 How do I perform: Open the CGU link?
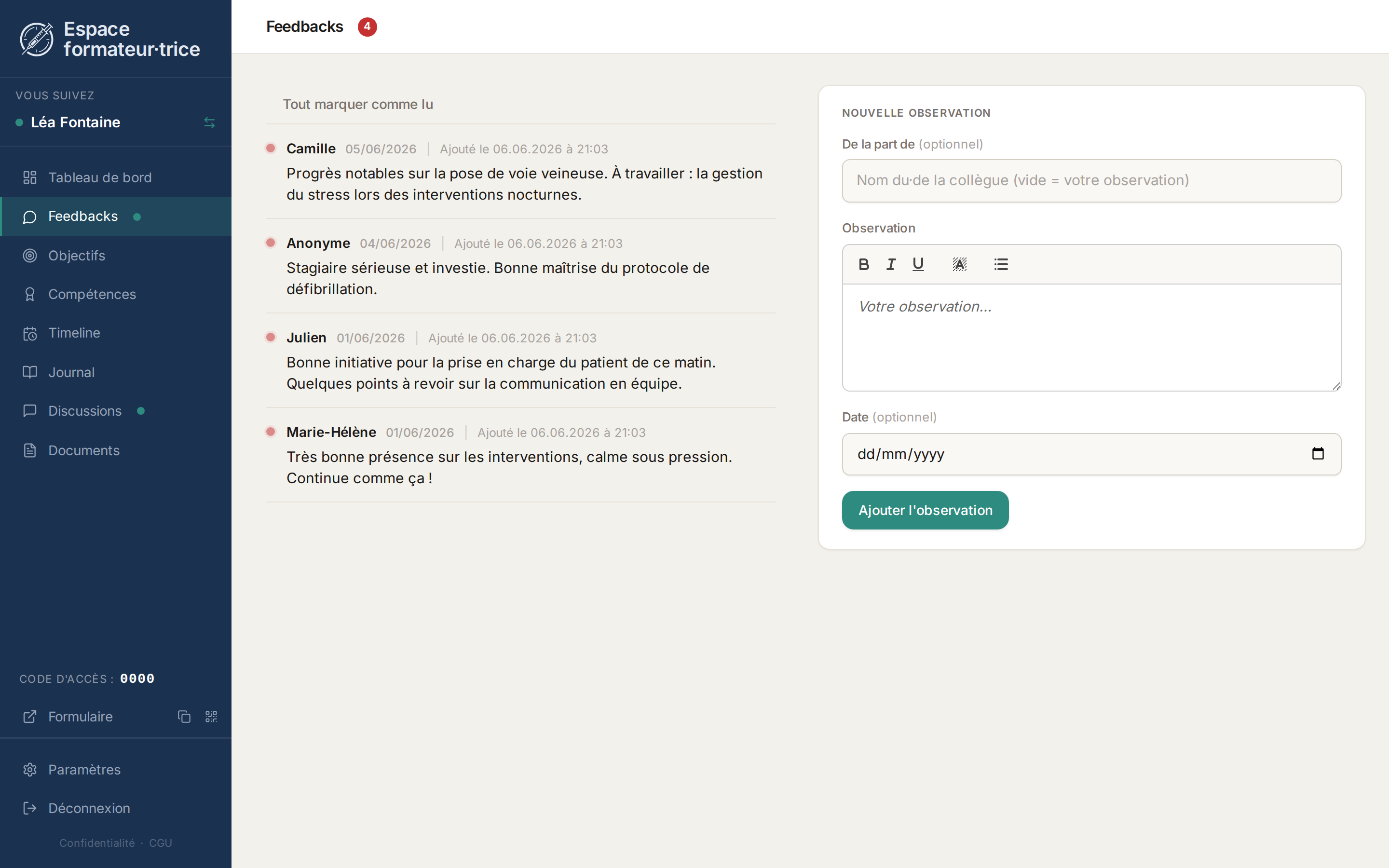tap(161, 843)
